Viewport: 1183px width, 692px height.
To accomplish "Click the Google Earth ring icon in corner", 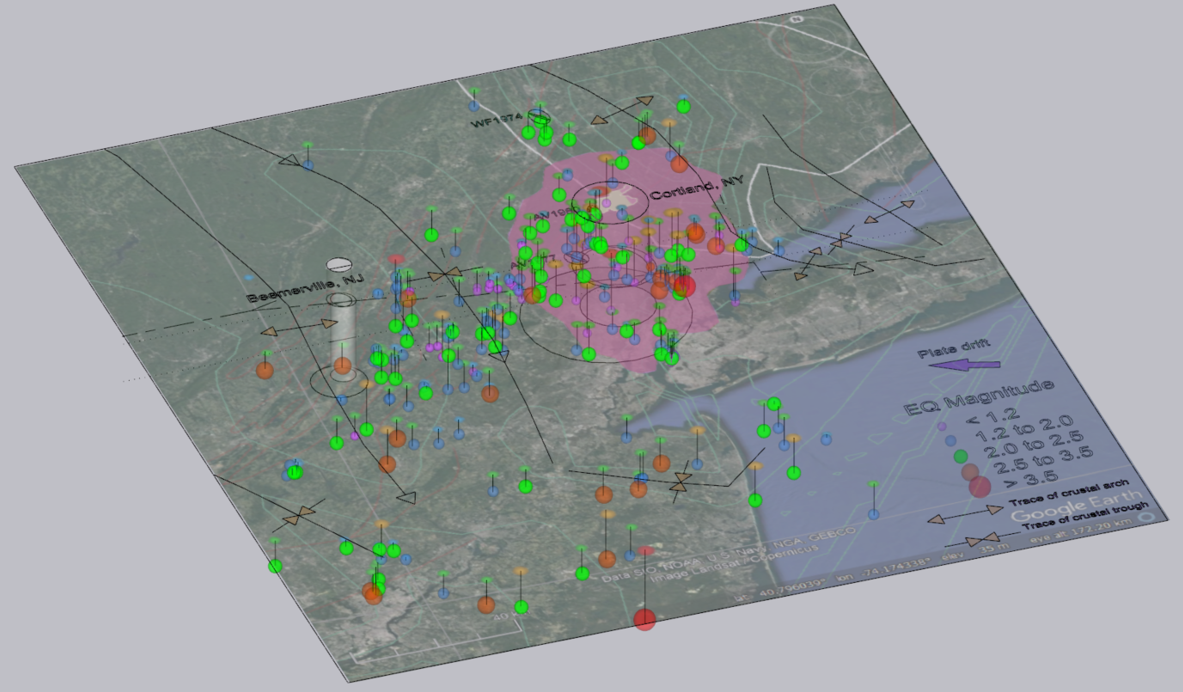I will coord(1145,520).
